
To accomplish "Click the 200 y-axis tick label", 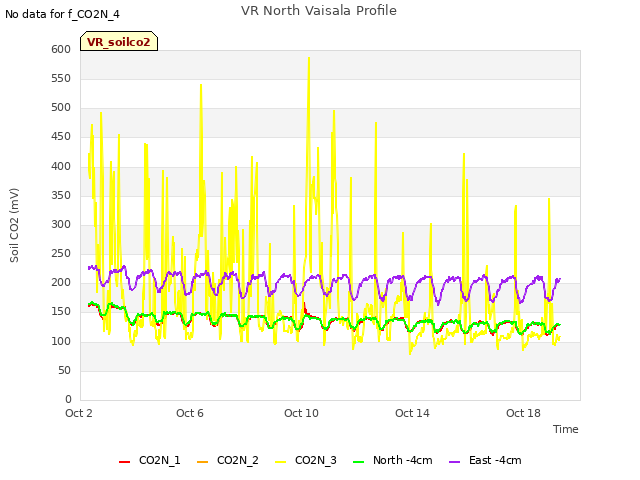I will 61,283.
